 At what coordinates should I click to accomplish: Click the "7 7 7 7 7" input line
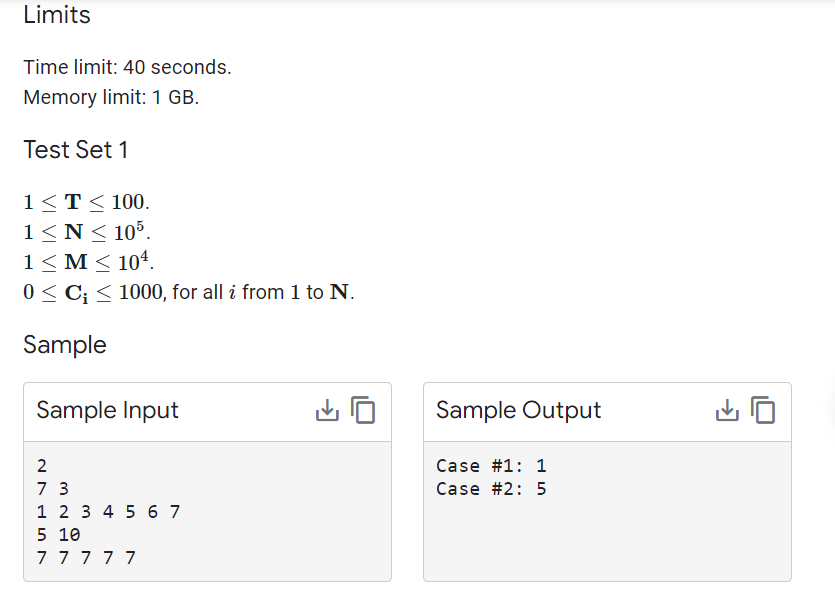point(86,557)
